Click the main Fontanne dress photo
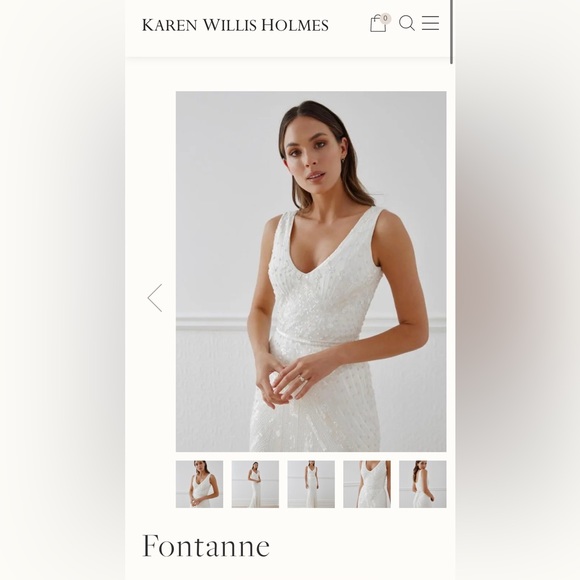 pos(311,272)
